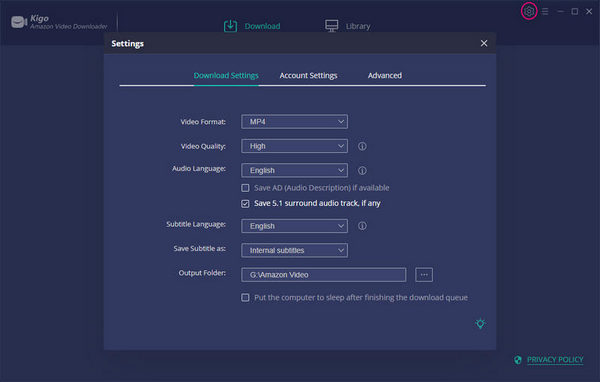Uncheck Save 5.1 surround audio track
This screenshot has width=600, height=382.
245,204
